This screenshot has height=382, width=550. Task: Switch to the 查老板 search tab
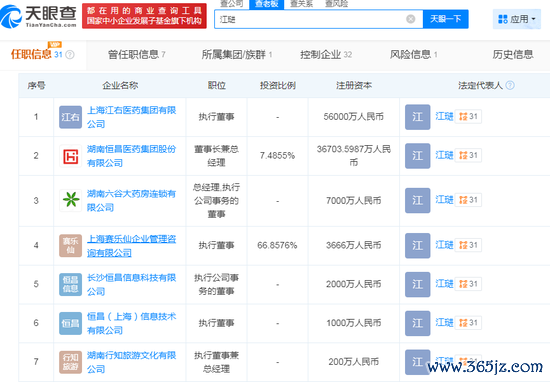tap(267, 4)
